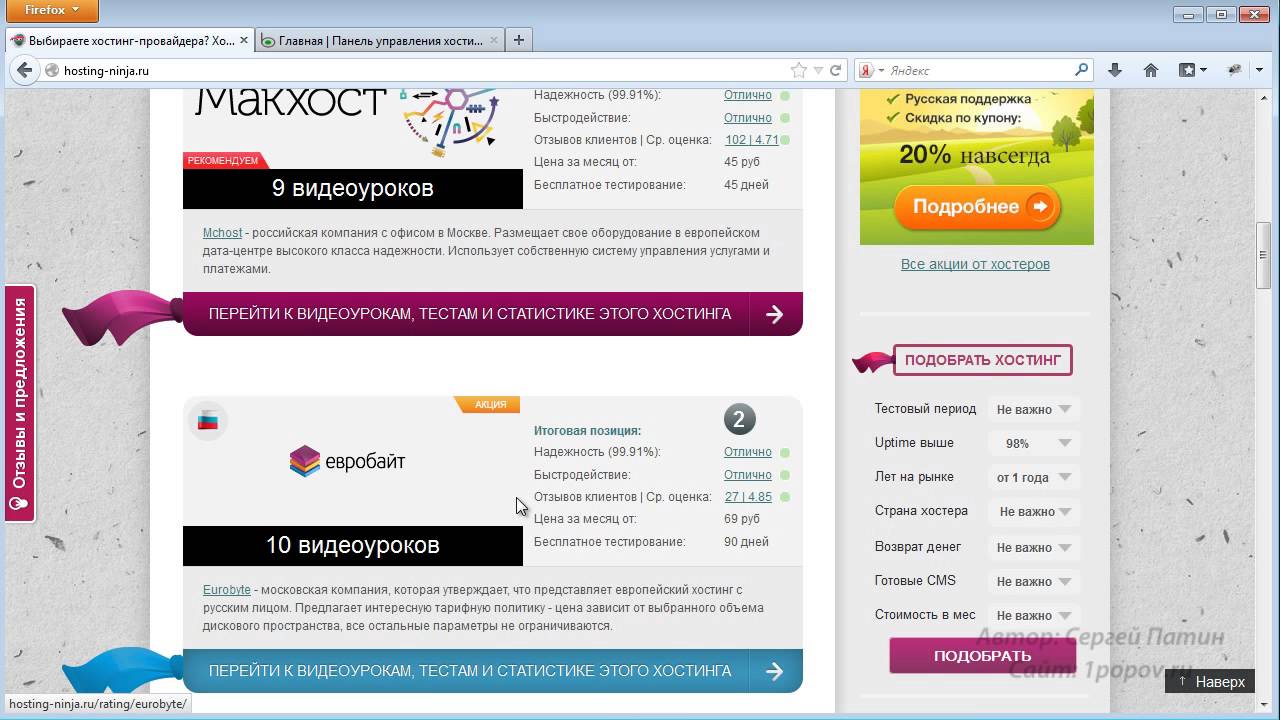
Task: Open the Firefox application menu button
Action: click(x=53, y=10)
